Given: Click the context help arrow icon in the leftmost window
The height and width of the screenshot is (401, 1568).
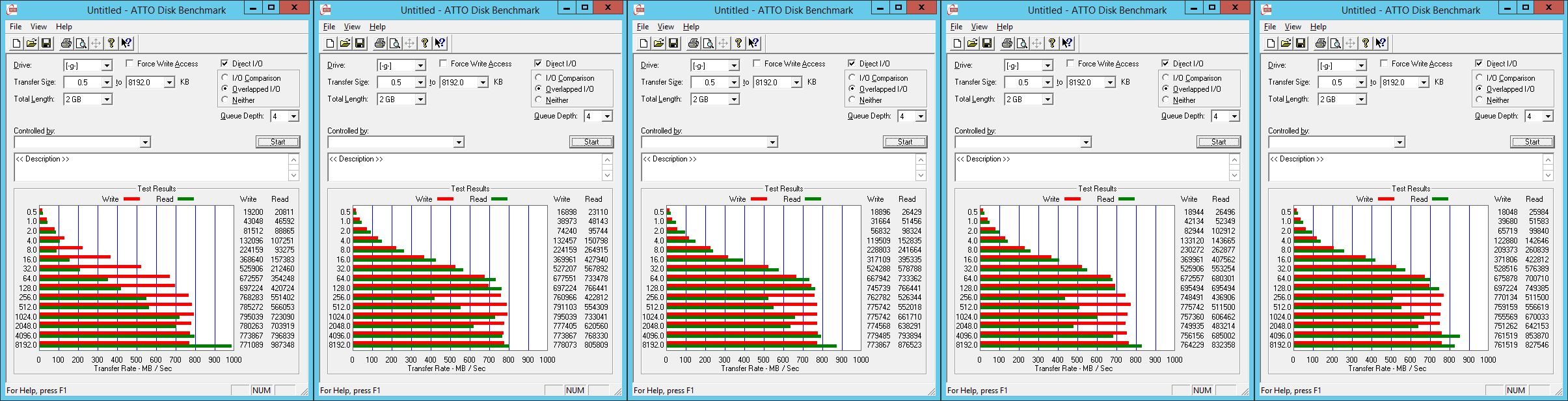Looking at the screenshot, I should pos(126,44).
